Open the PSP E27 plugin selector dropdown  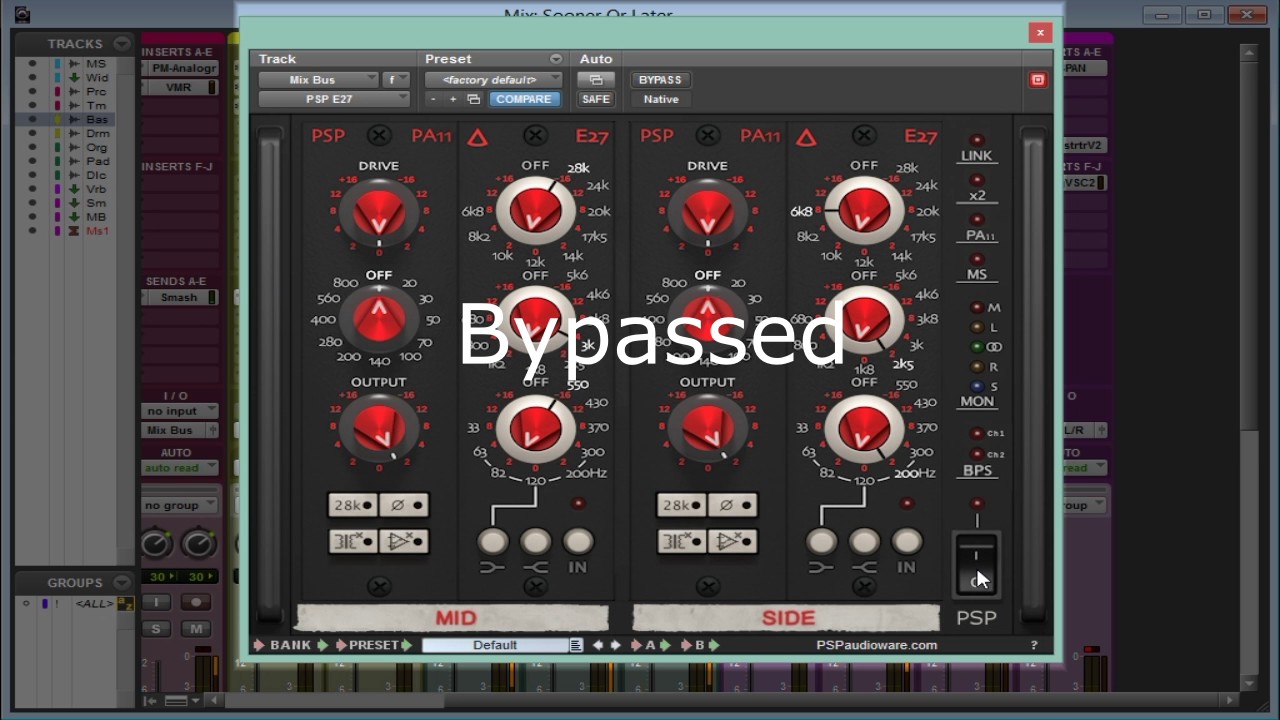[334, 99]
